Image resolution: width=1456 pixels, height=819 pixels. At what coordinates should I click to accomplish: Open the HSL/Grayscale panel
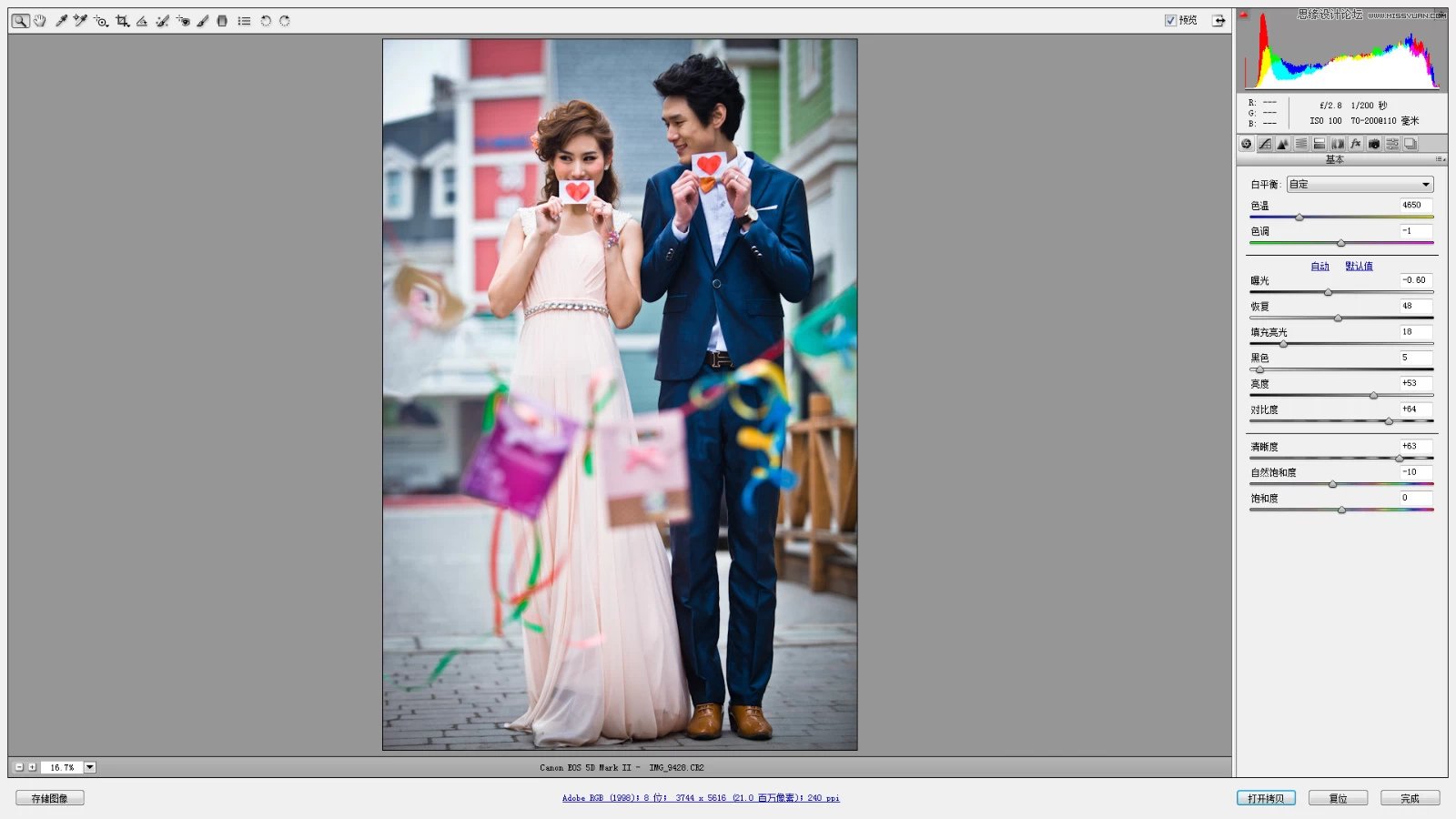[x=1301, y=144]
